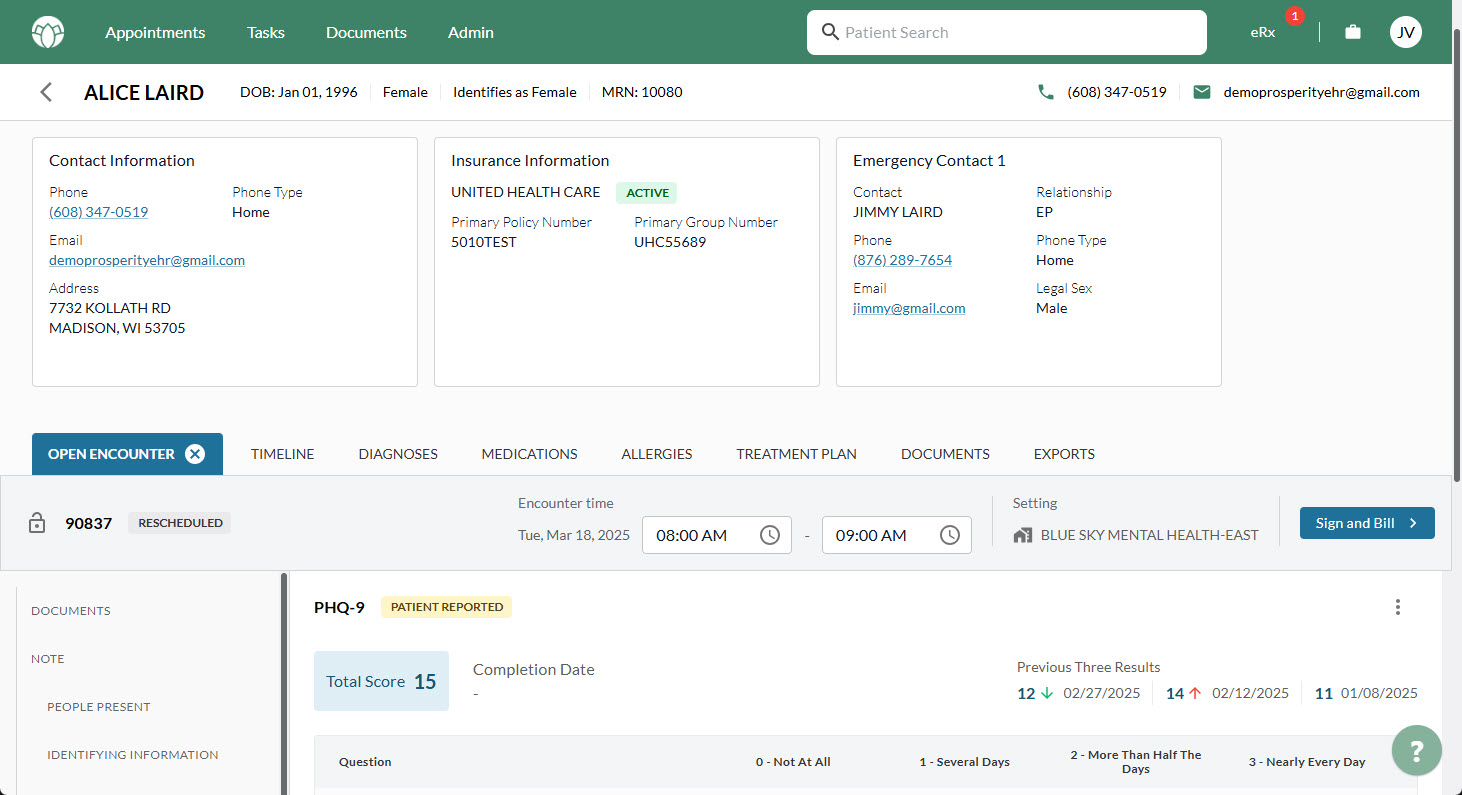Viewport: 1462px width, 795px height.
Task: Open the PHQ-9 three-dot options menu
Action: [x=1398, y=606]
